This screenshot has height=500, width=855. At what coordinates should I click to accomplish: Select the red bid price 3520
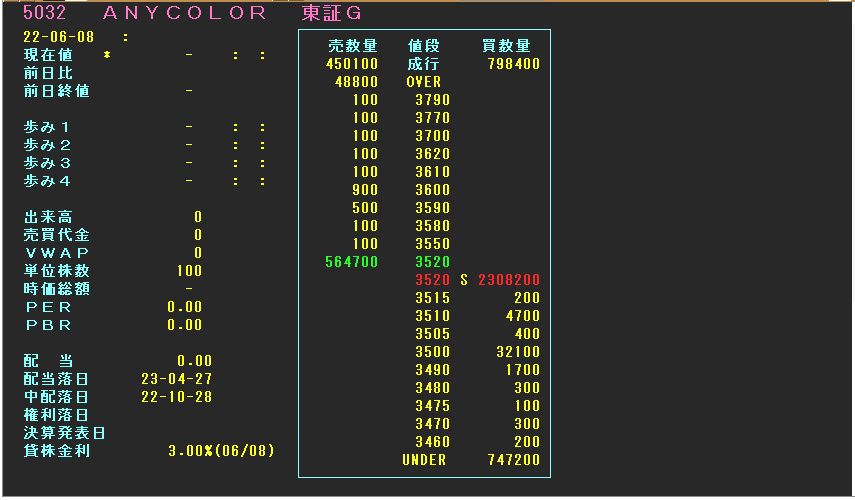pos(432,280)
